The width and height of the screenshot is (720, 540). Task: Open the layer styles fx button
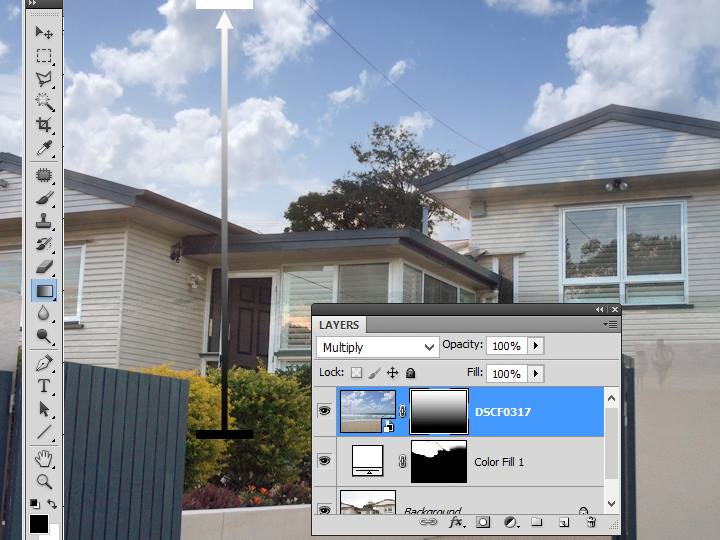point(456,522)
